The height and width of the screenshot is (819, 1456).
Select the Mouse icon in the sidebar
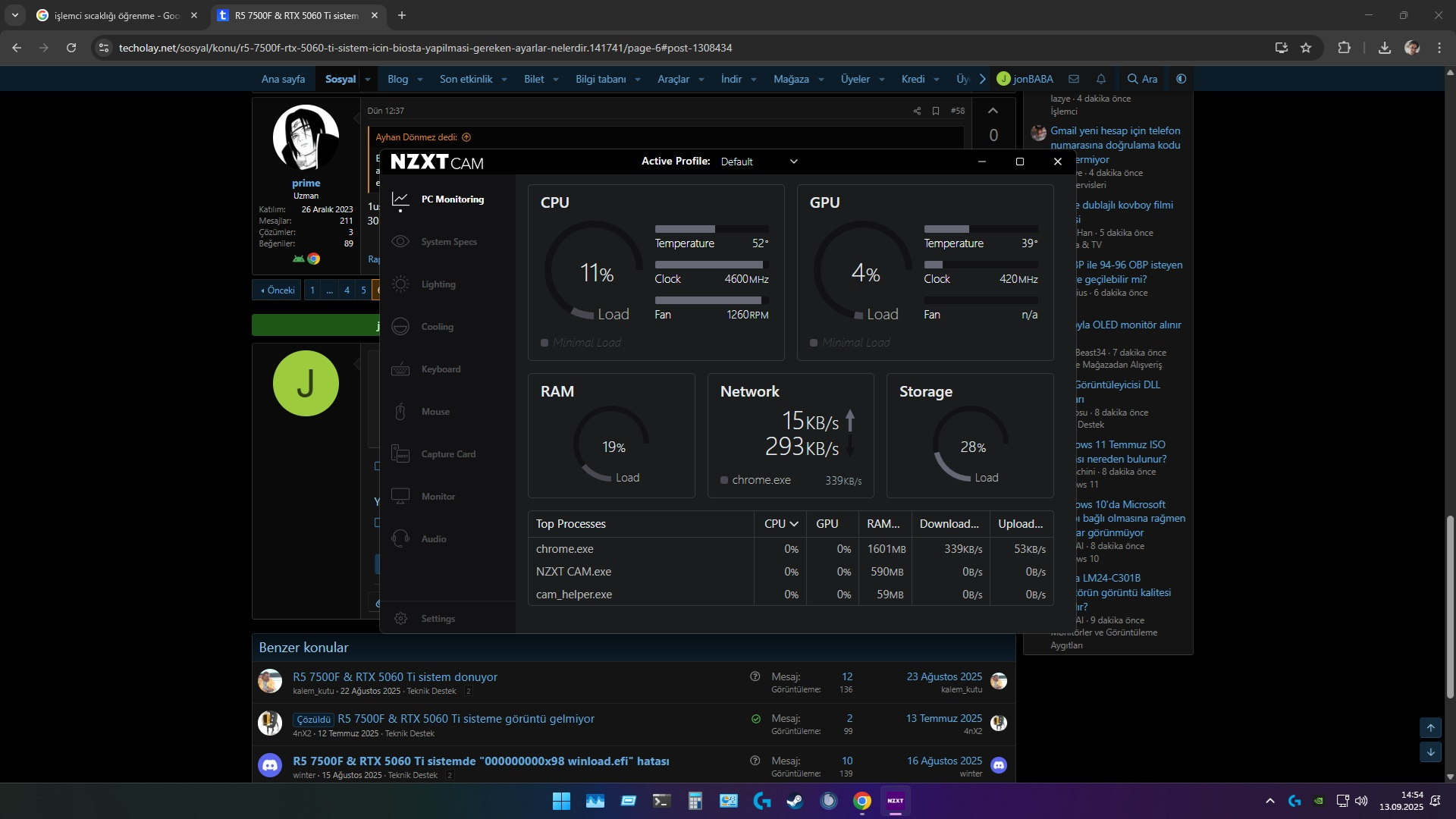[400, 412]
